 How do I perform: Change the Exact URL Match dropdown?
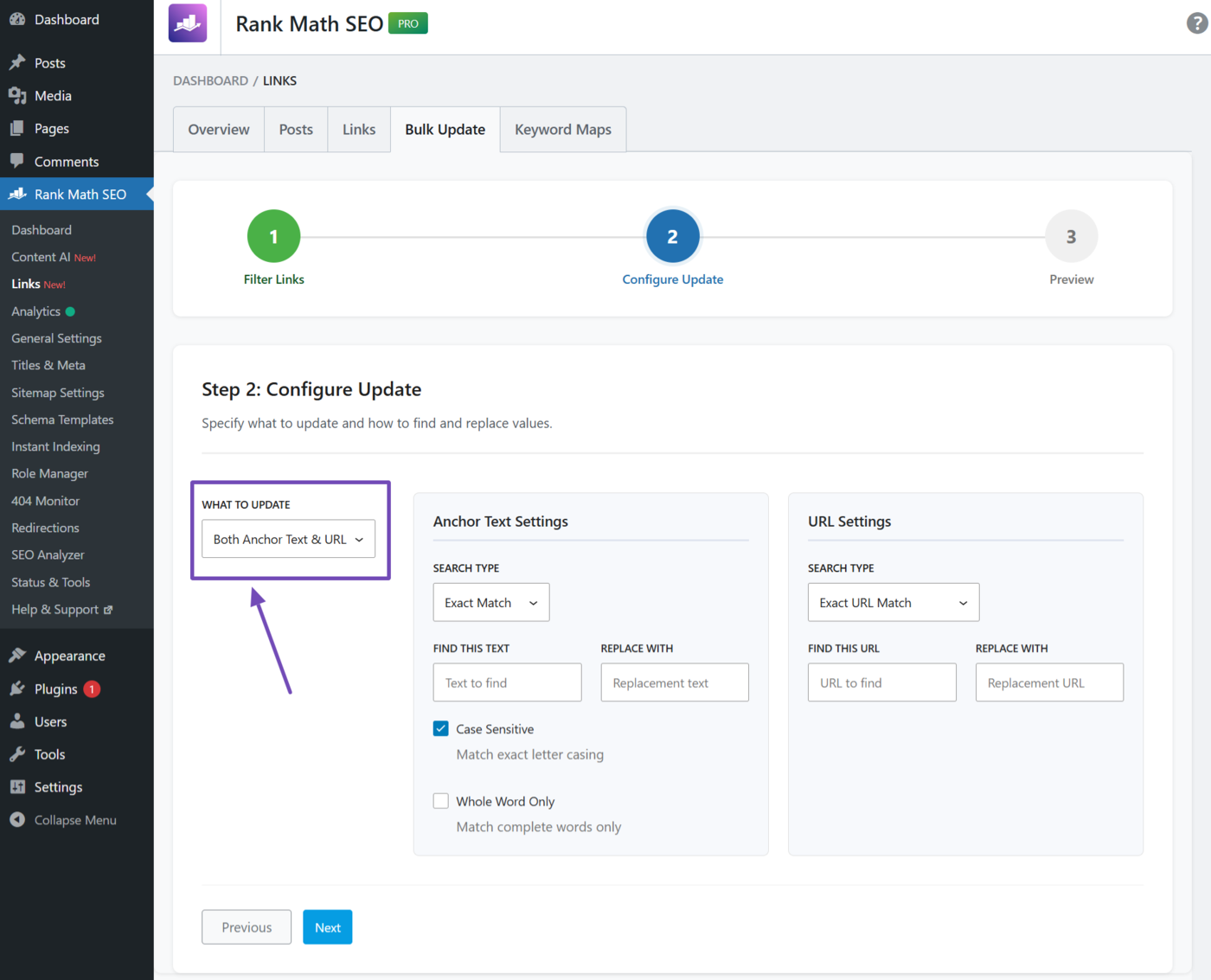point(893,602)
